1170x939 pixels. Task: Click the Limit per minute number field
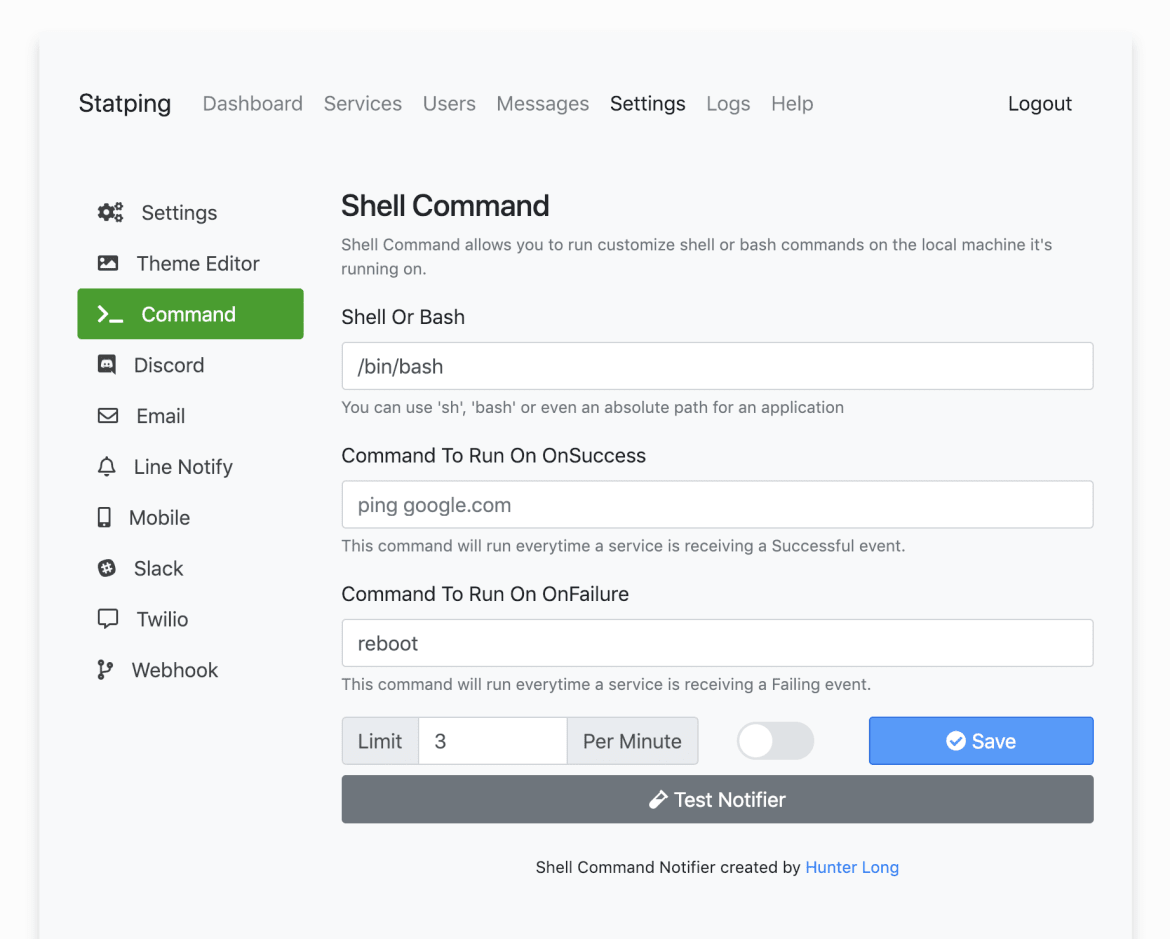(x=492, y=741)
